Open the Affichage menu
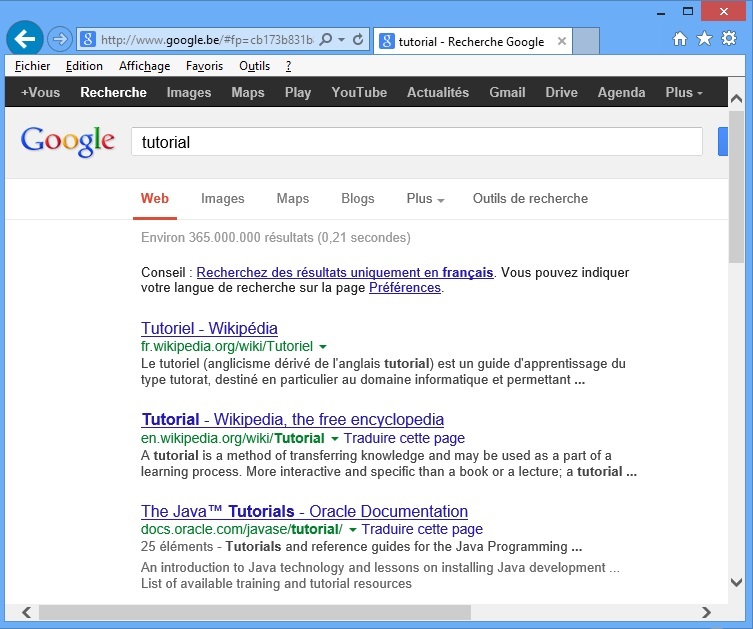The width and height of the screenshot is (753, 629). click(x=145, y=66)
